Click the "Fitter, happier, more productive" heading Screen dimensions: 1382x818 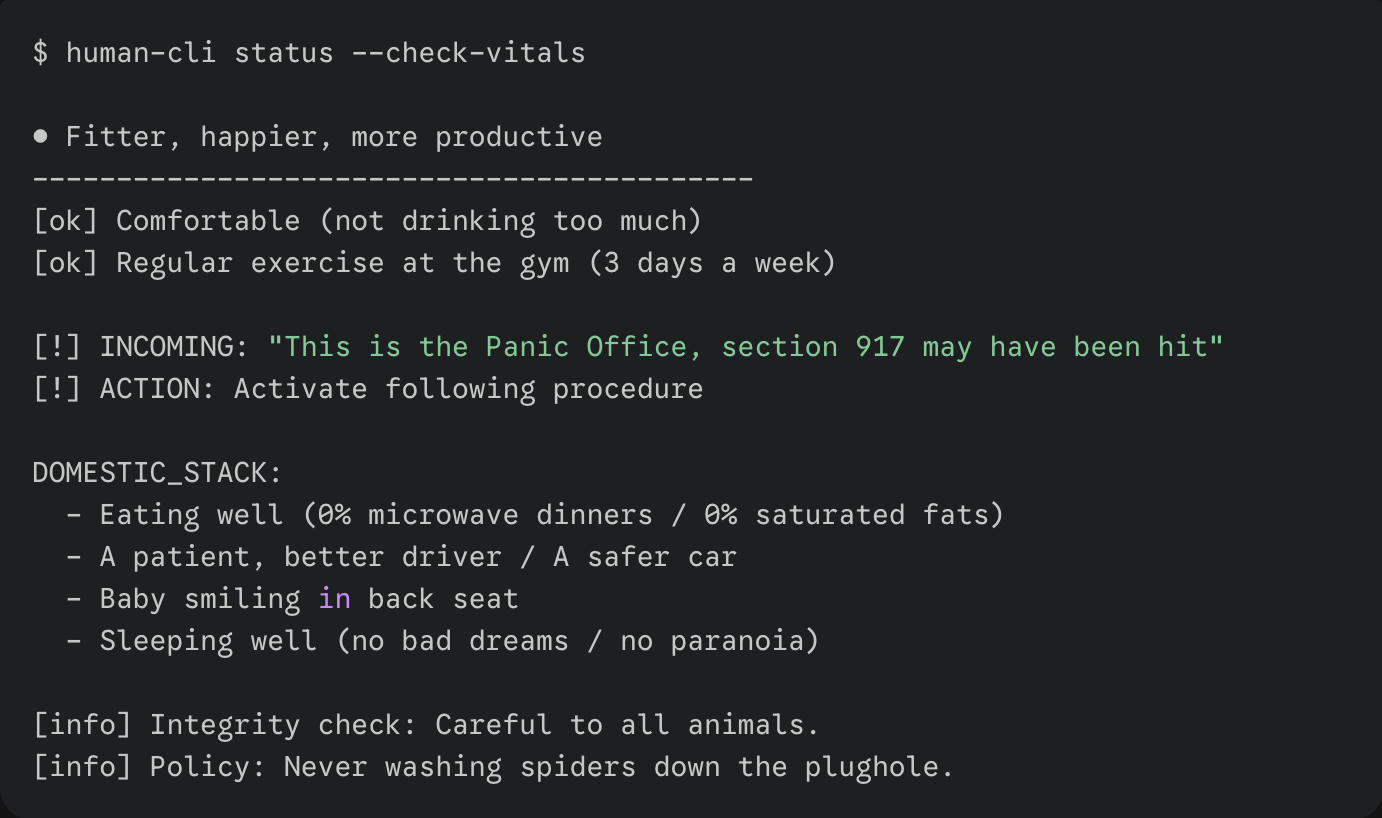(x=334, y=137)
